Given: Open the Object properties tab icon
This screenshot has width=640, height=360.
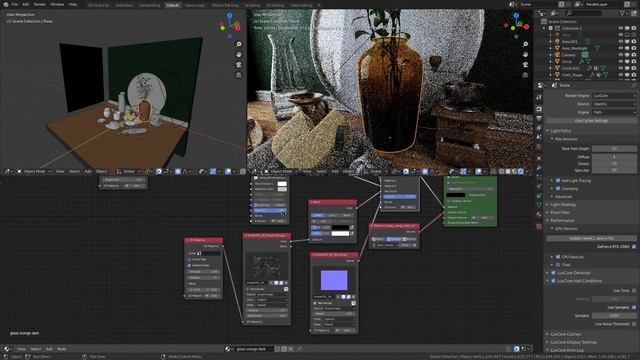Looking at the screenshot, I should point(539,158).
